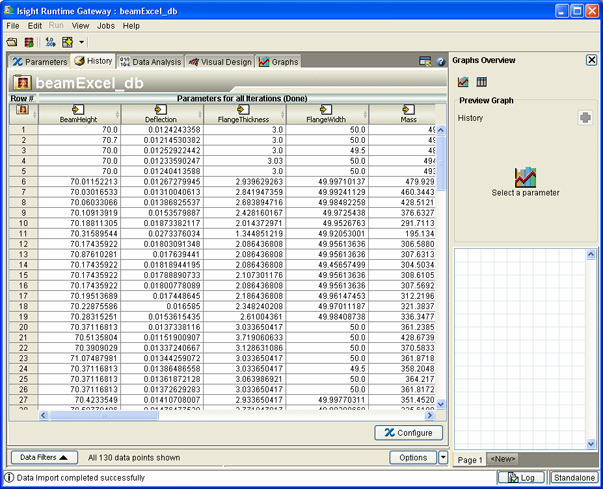Select the FlangeThickness cell 3.719060633 in row 21
Viewport: 603px width, 489px height.
click(x=245, y=337)
